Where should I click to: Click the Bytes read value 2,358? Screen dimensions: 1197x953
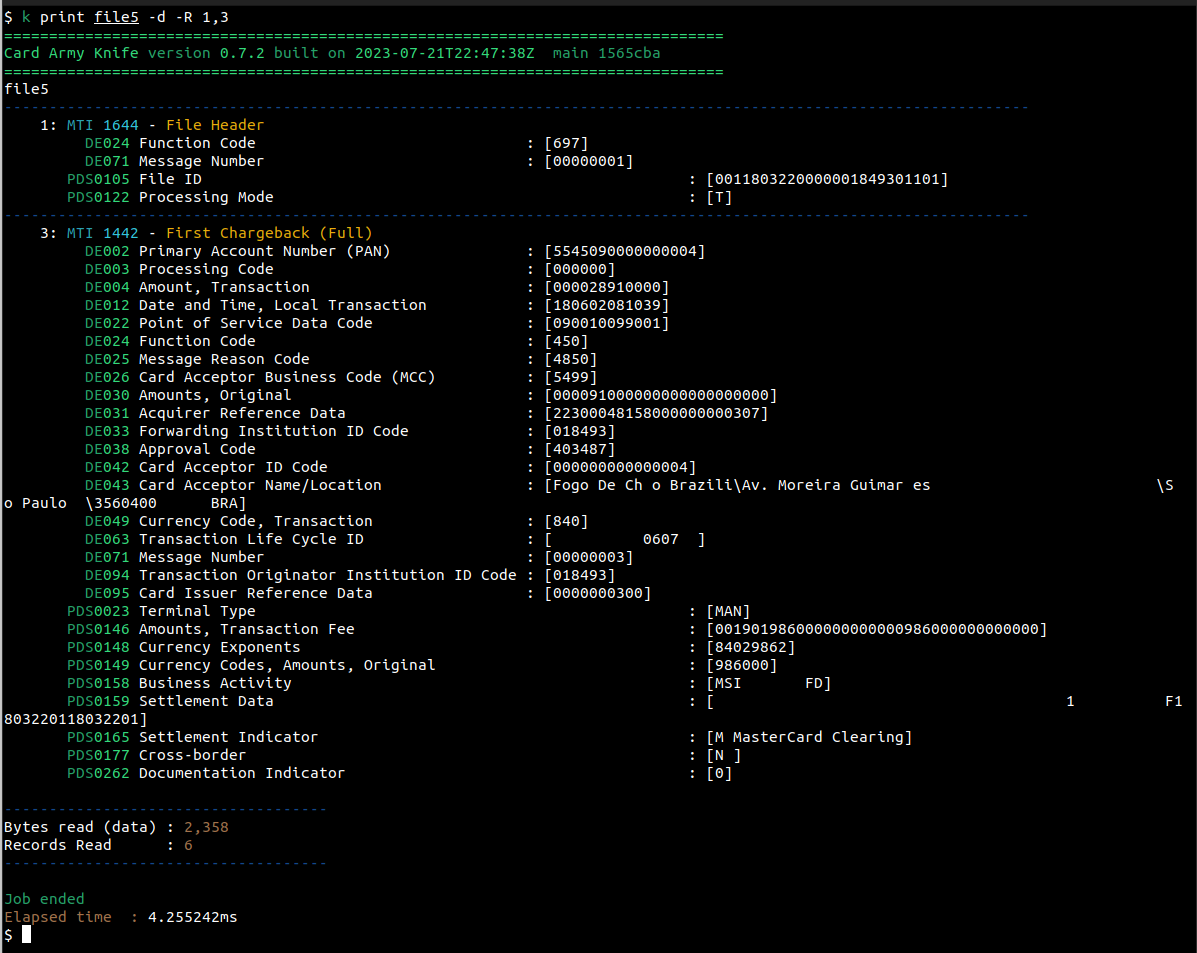(x=206, y=827)
